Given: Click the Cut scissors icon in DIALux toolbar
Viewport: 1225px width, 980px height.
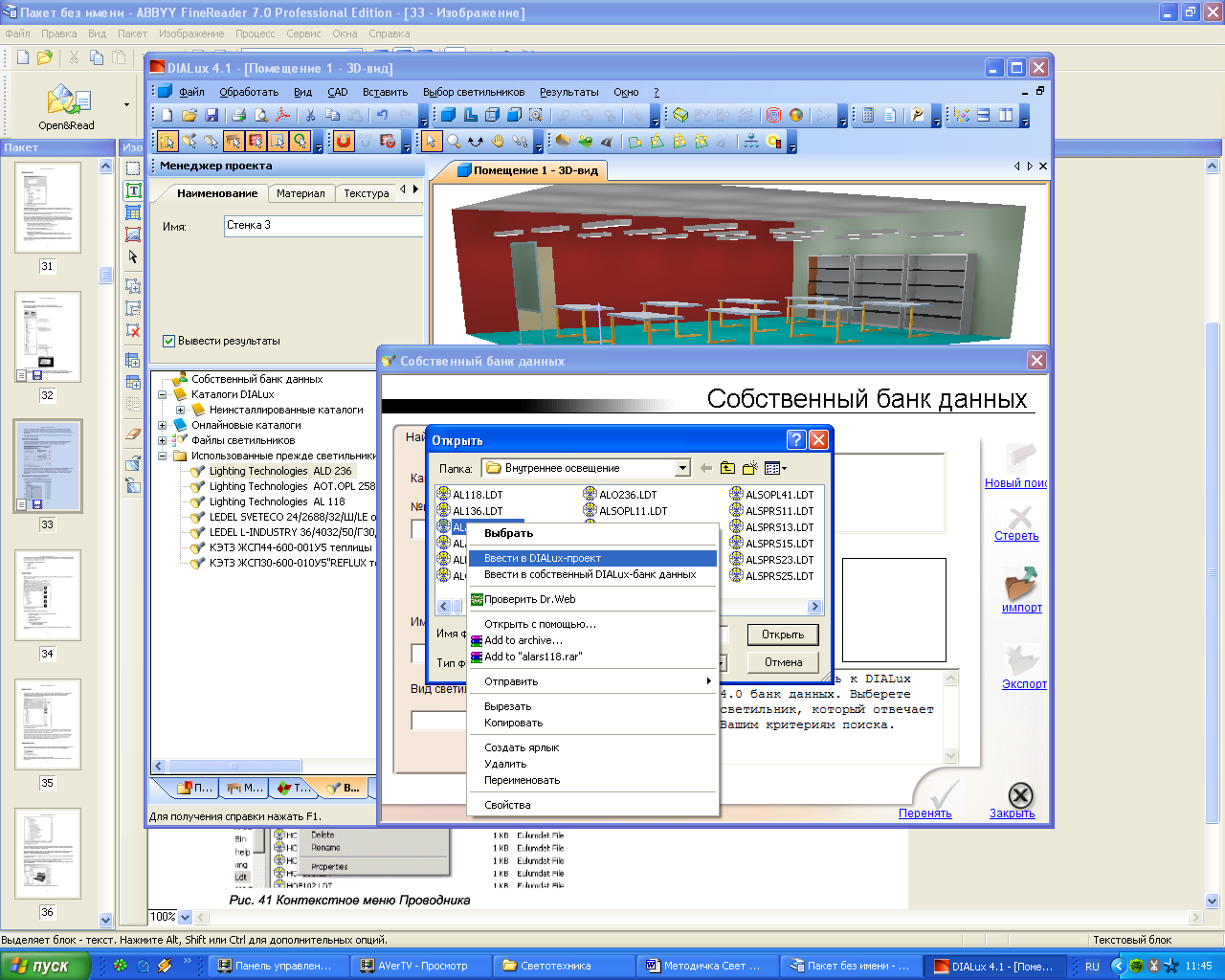Looking at the screenshot, I should click(310, 115).
